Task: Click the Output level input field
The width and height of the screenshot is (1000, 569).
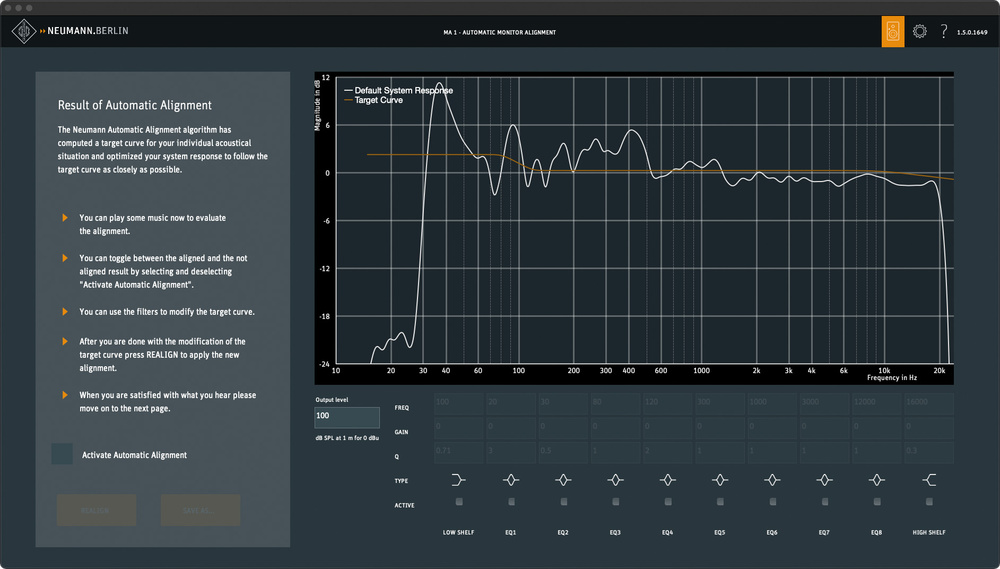Action: pyautogui.click(x=347, y=417)
